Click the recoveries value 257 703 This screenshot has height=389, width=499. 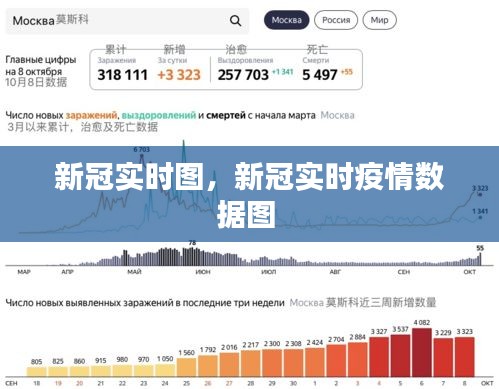[x=243, y=75]
